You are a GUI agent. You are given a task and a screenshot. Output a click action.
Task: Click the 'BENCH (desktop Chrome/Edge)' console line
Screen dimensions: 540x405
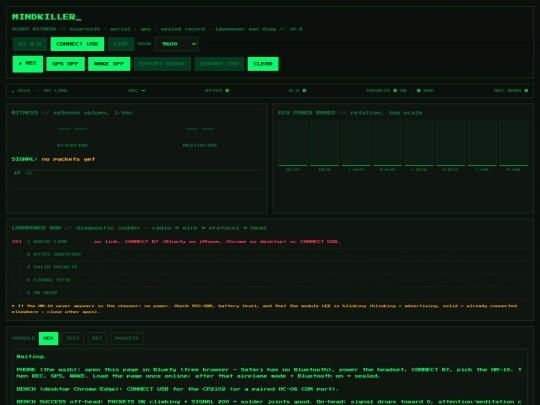point(178,389)
